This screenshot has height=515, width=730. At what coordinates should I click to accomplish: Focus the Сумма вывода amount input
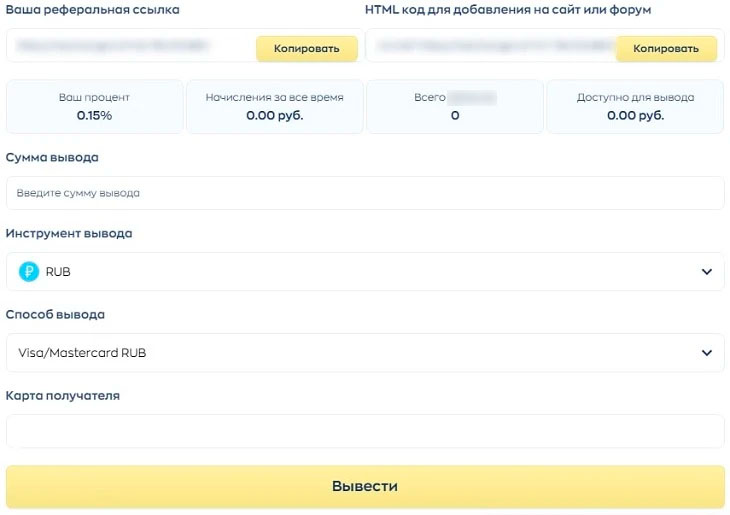(x=365, y=193)
